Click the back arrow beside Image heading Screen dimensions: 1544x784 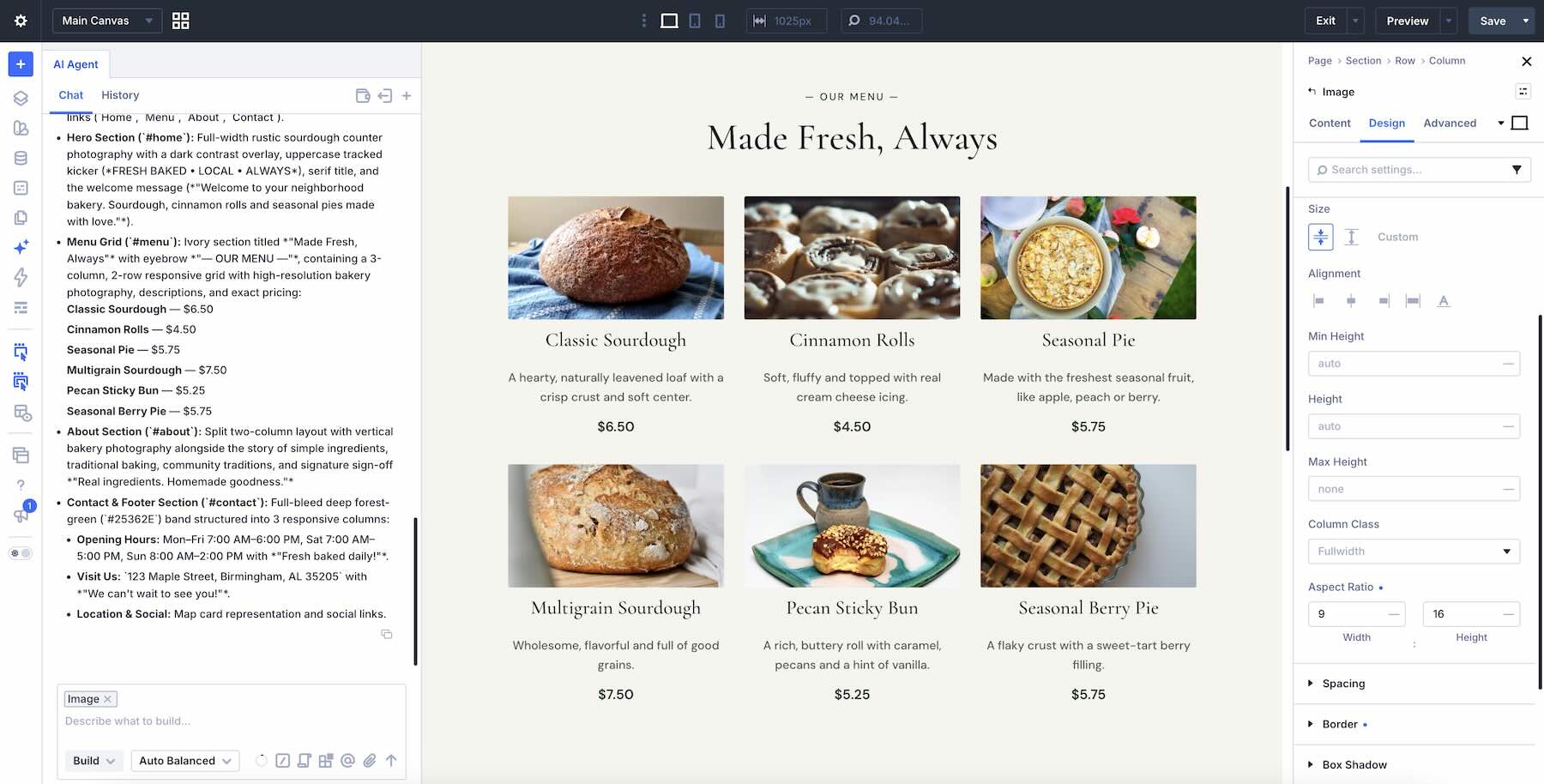[1312, 91]
